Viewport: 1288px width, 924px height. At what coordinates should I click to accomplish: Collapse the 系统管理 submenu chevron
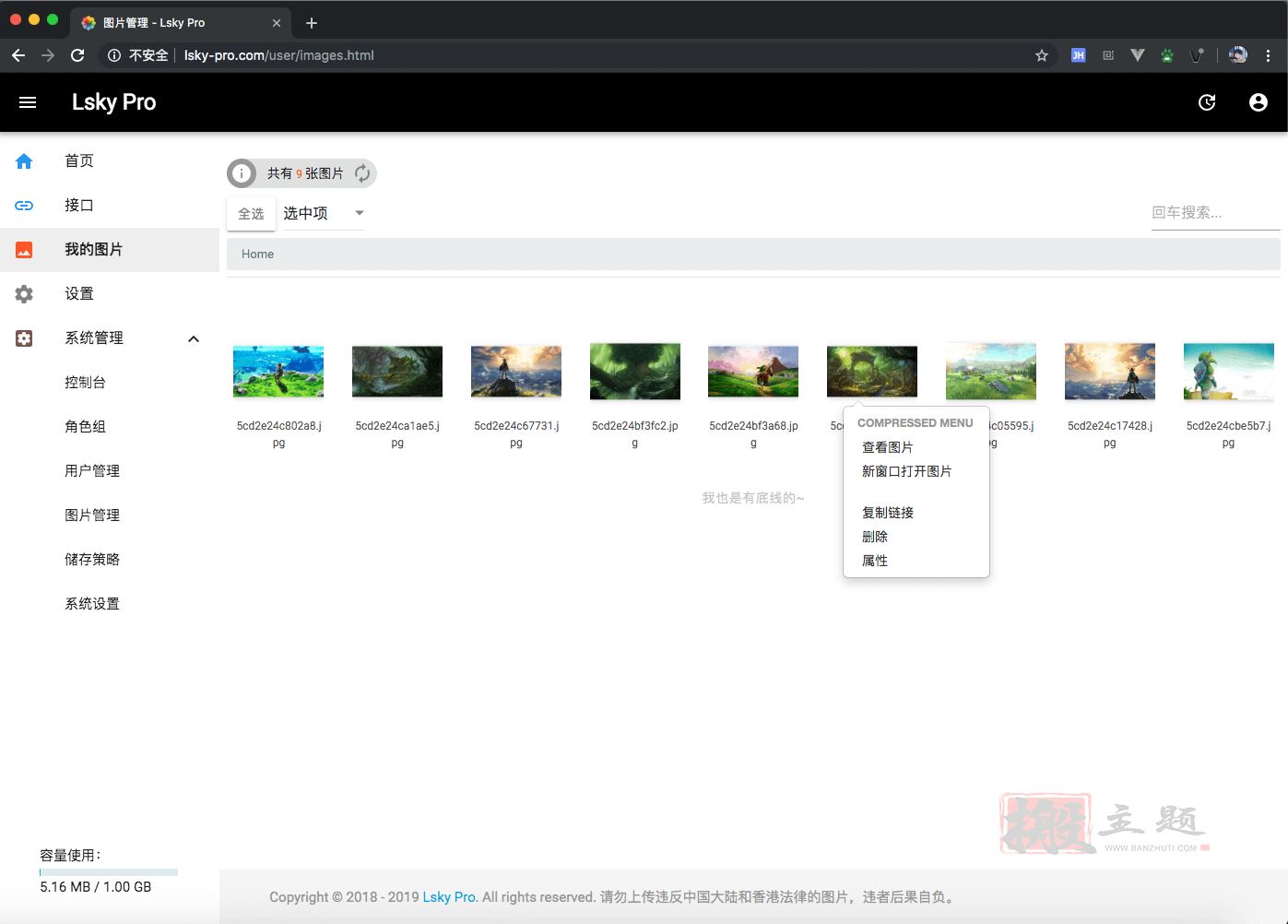coord(194,338)
